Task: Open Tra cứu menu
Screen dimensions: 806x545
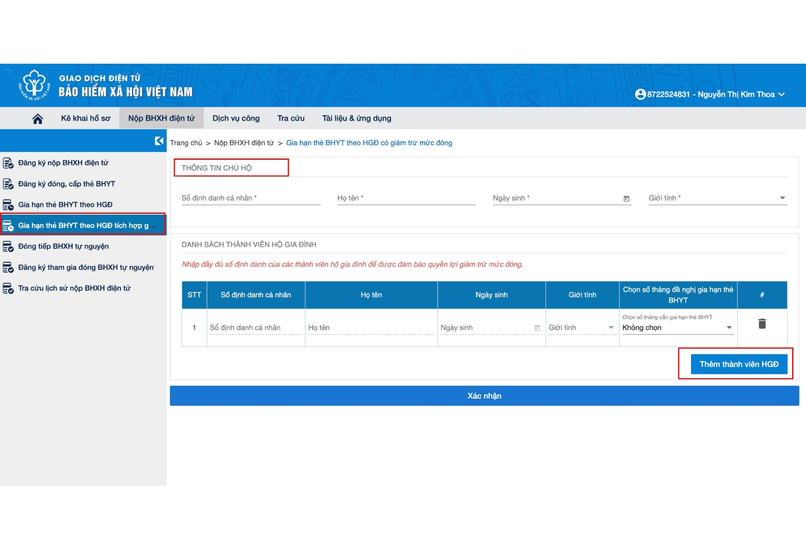Action: (x=291, y=118)
